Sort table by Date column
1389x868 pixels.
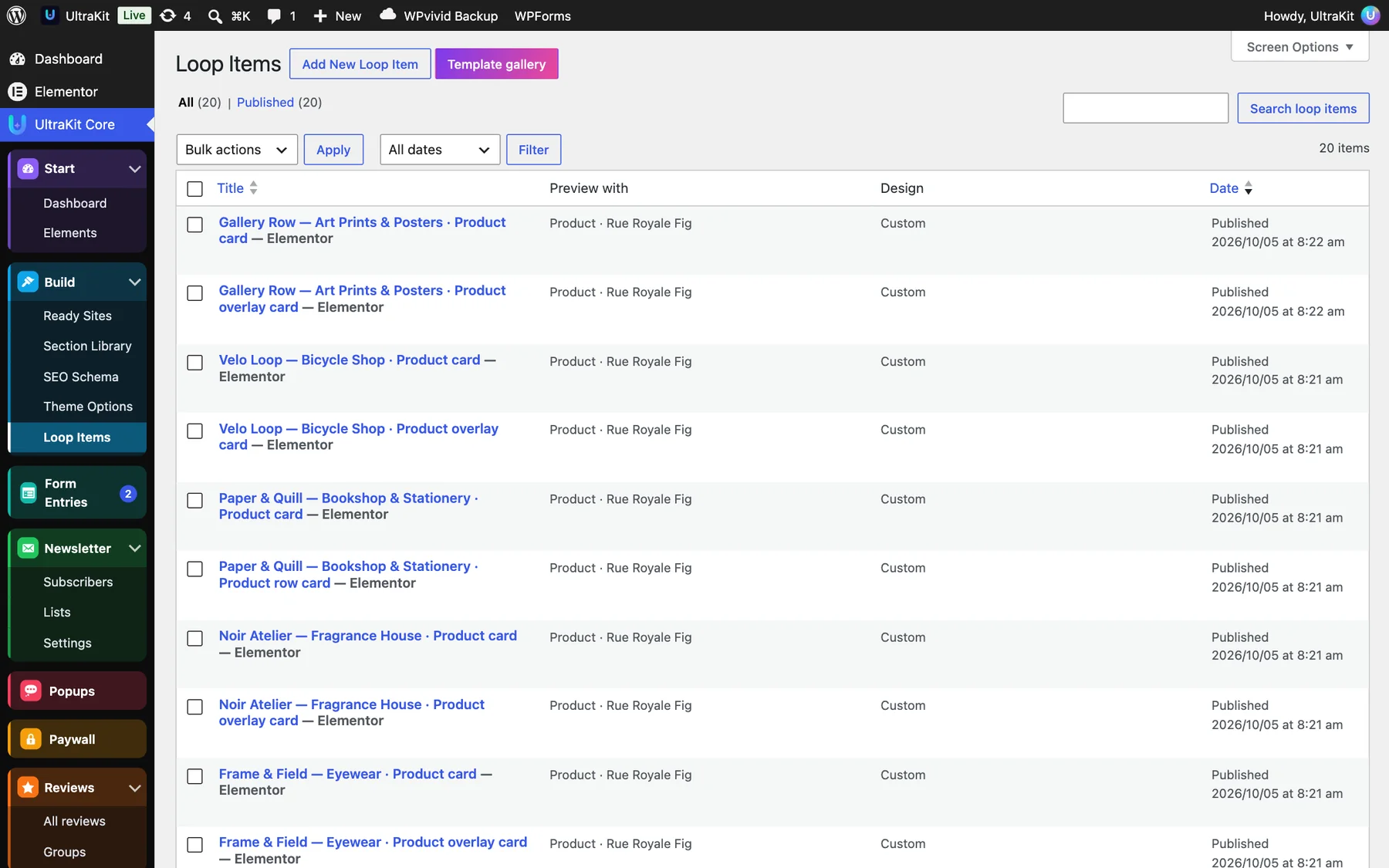click(x=1231, y=189)
